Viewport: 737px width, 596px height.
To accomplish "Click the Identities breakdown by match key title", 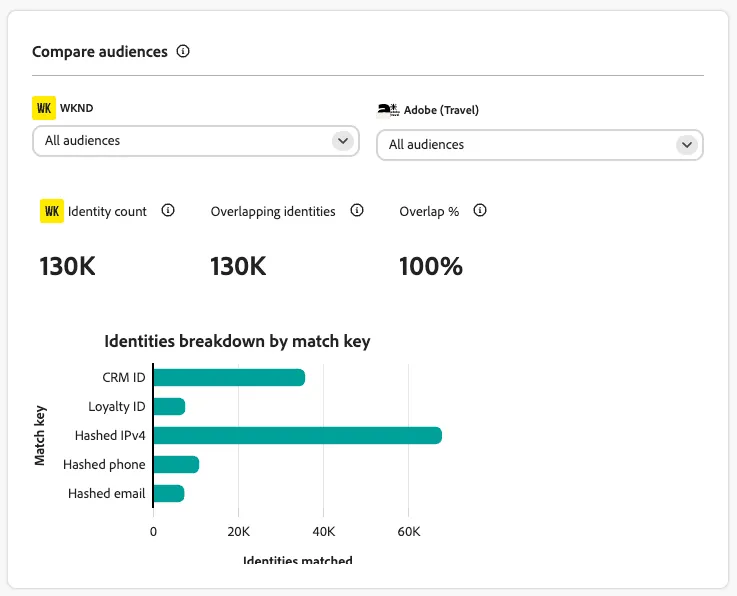I will pos(237,341).
